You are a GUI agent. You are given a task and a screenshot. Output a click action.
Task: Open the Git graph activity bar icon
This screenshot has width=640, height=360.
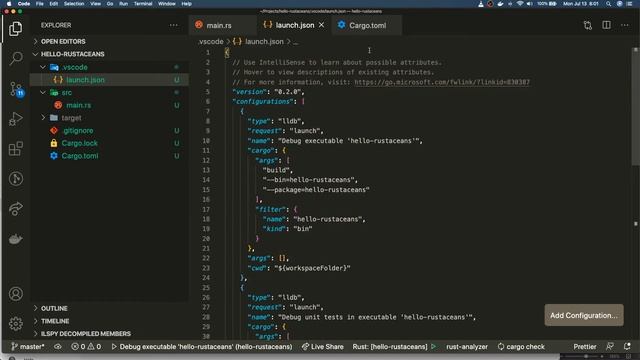coord(16,179)
